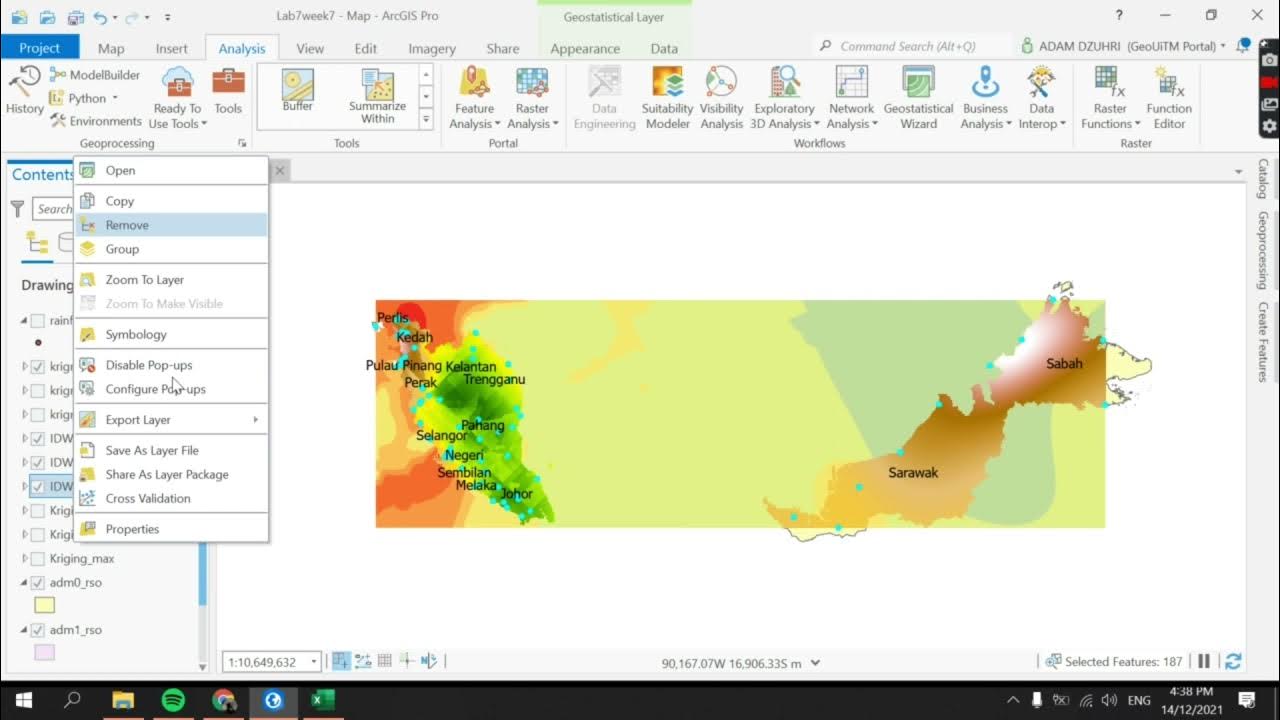Open the Windows Start menu
Screen dimensions: 1280x720
pos(22,700)
